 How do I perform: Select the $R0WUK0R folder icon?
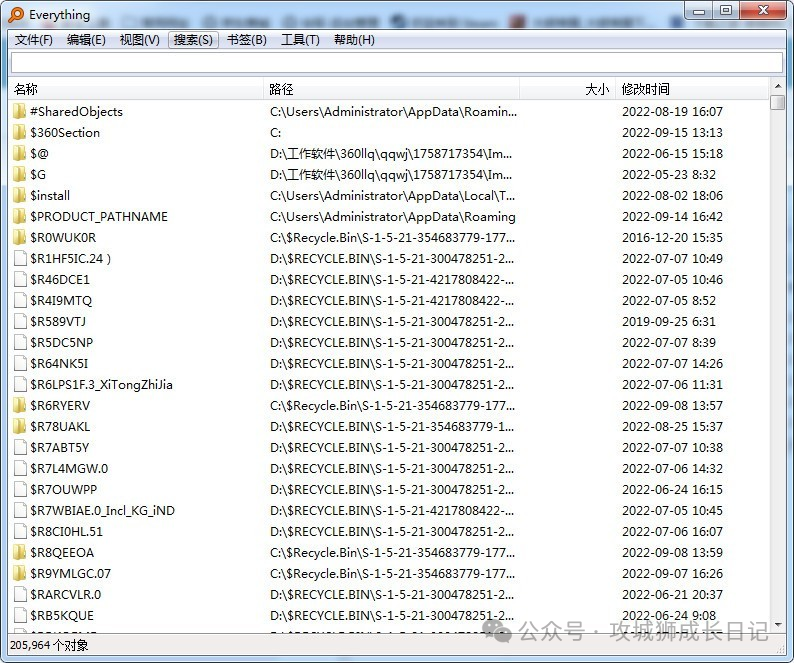(x=19, y=238)
